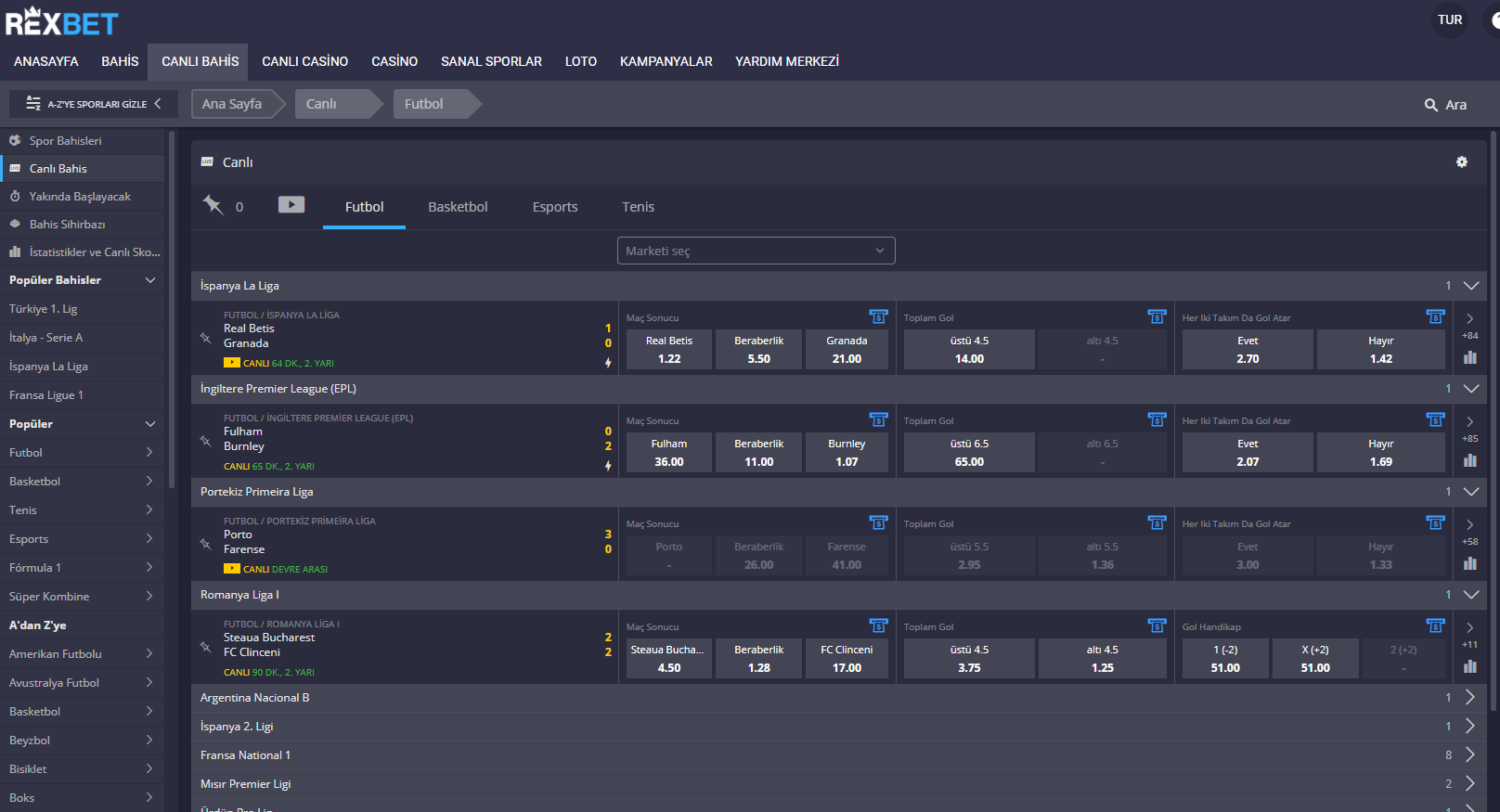Open Bahis Sihirbazı in sidebar

tap(82, 225)
